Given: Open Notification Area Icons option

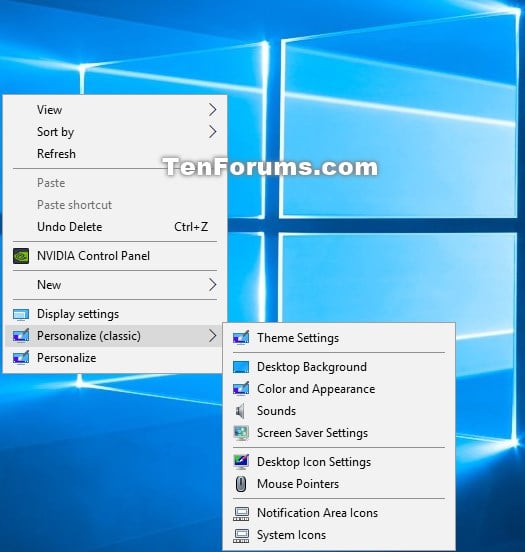Looking at the screenshot, I should point(339,513).
